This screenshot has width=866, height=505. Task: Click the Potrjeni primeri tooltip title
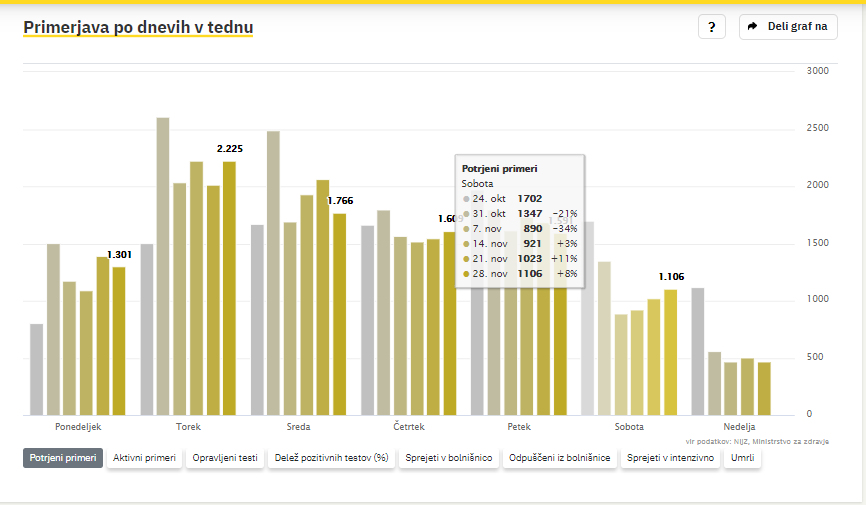point(499,169)
